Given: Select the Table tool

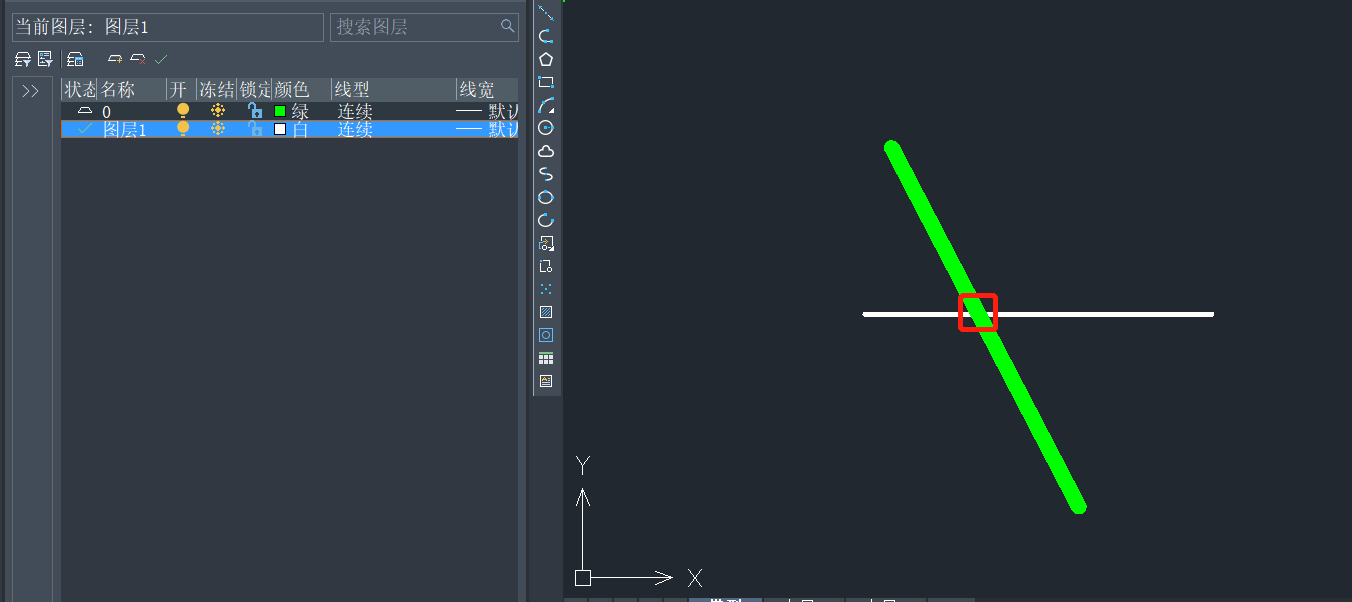Looking at the screenshot, I should click(x=546, y=358).
